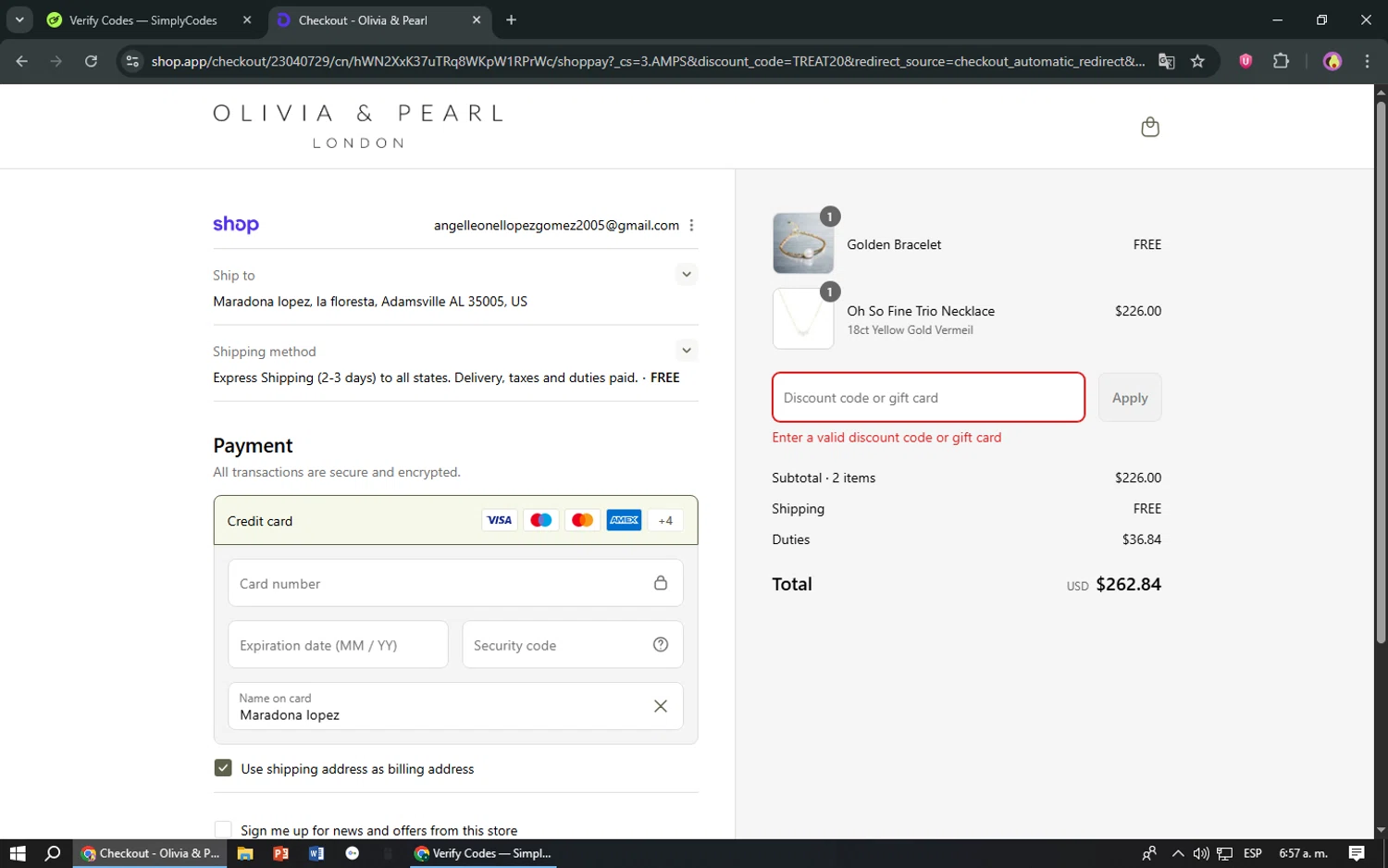Image resolution: width=1388 pixels, height=868 pixels.
Task: Show hidden system tray icons
Action: [1177, 853]
